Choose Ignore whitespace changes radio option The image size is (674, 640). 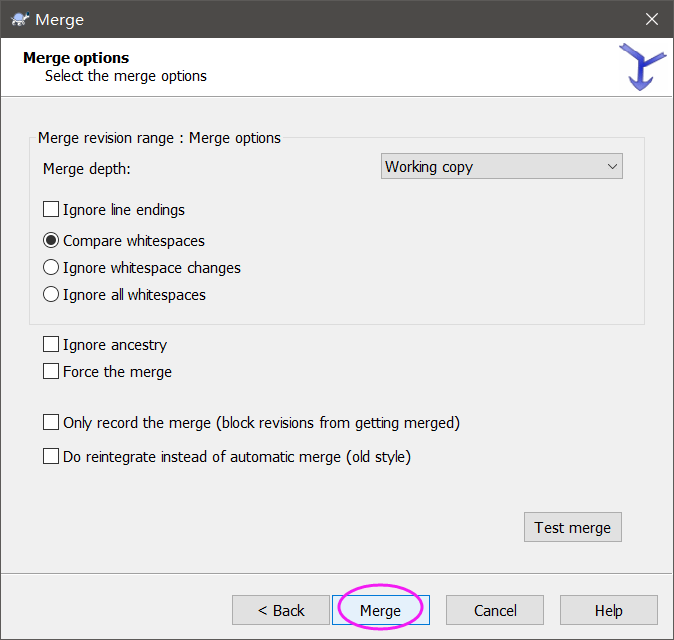pyautogui.click(x=52, y=268)
